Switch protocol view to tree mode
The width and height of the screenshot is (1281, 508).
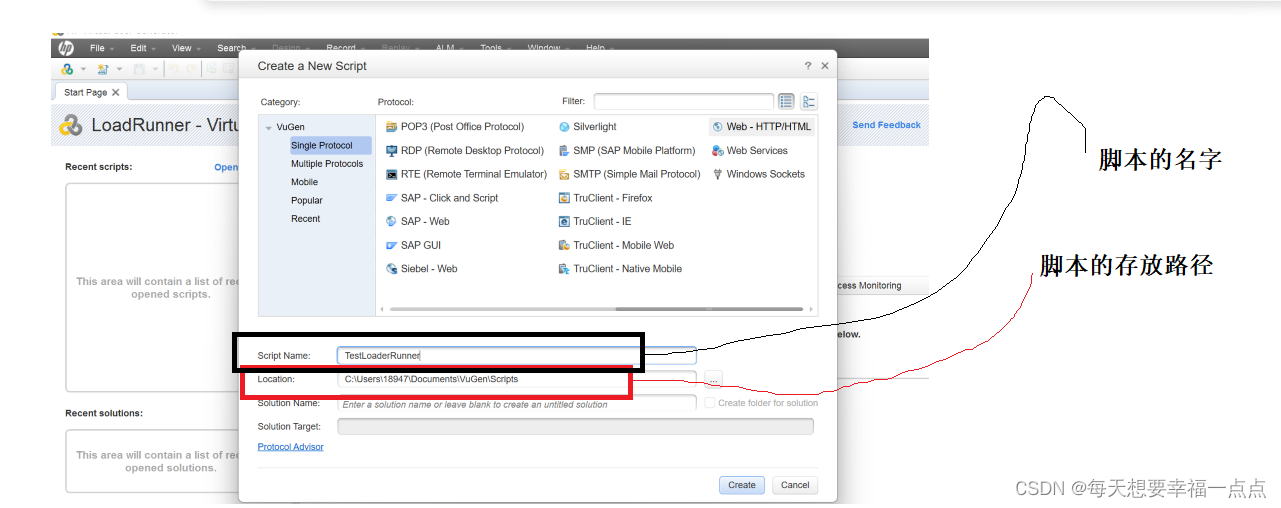(x=809, y=101)
